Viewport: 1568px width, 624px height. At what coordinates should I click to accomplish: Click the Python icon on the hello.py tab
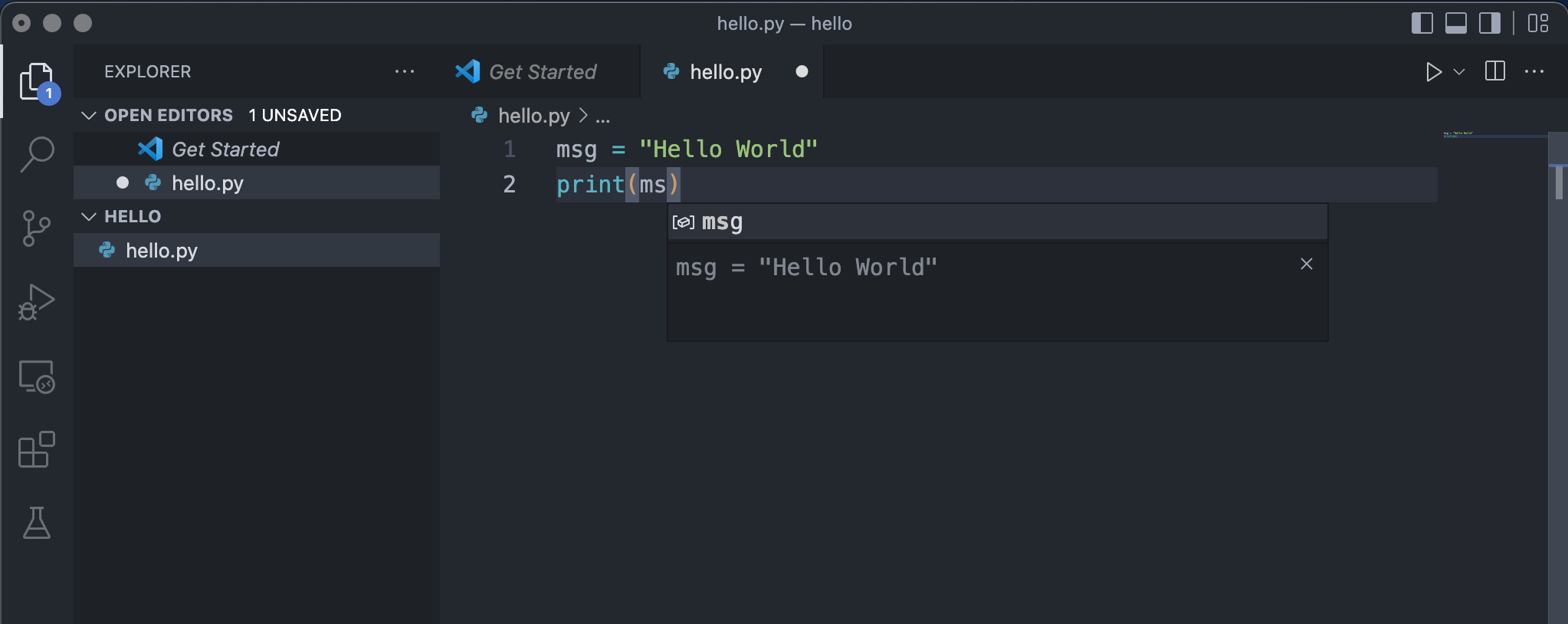671,71
